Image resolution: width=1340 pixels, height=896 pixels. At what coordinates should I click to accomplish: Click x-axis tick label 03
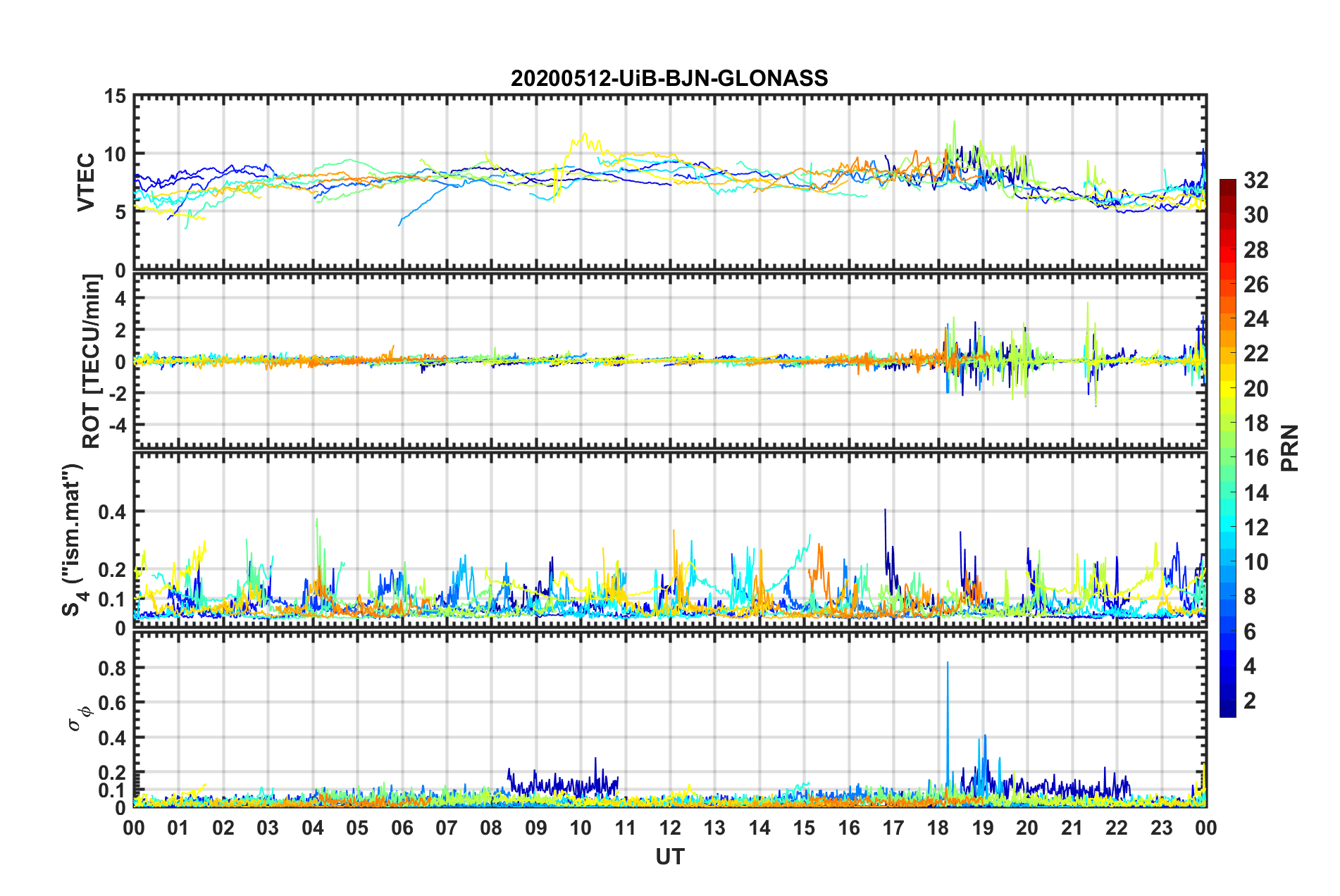[x=268, y=828]
